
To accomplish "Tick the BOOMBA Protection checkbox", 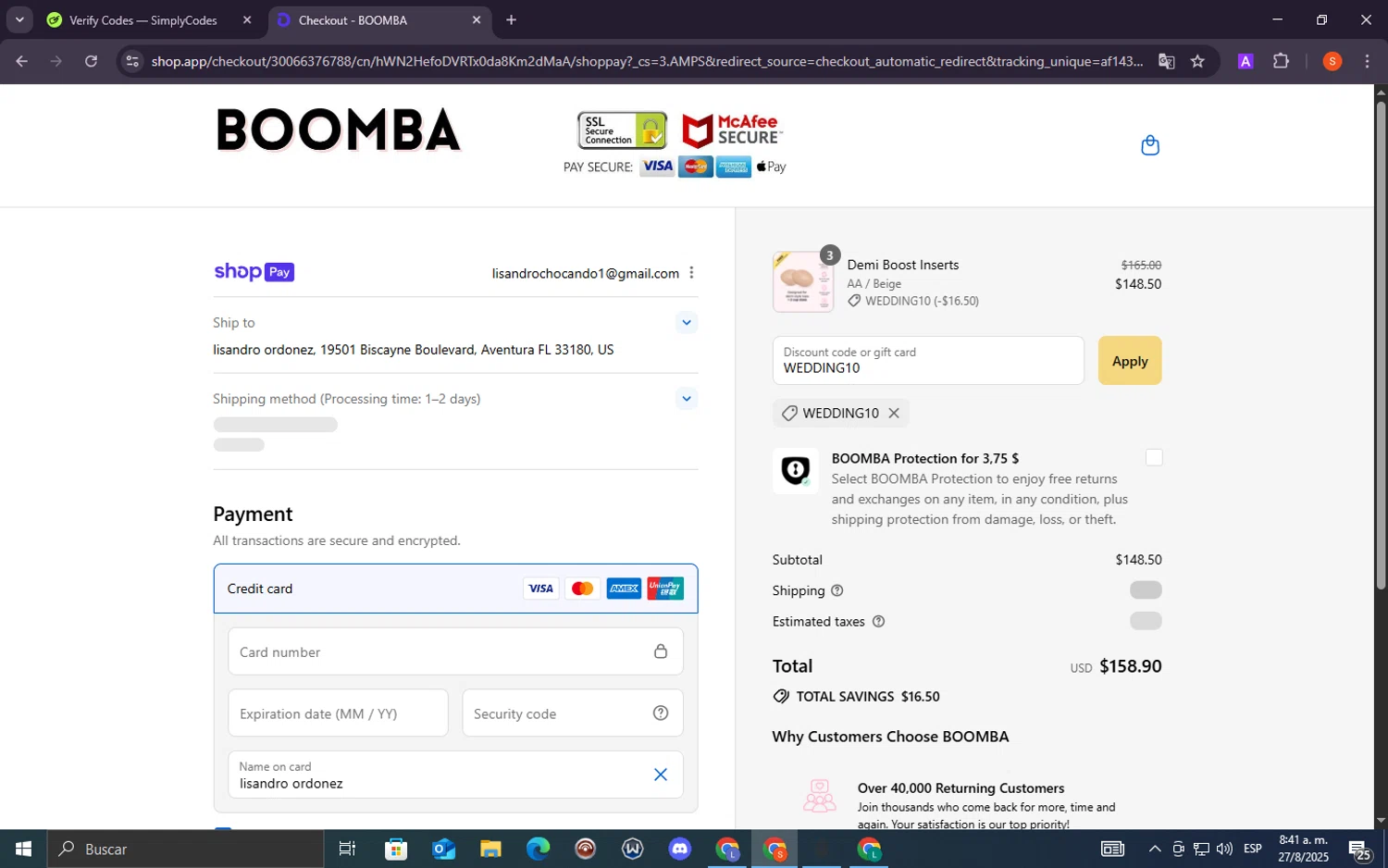I will click(1153, 458).
